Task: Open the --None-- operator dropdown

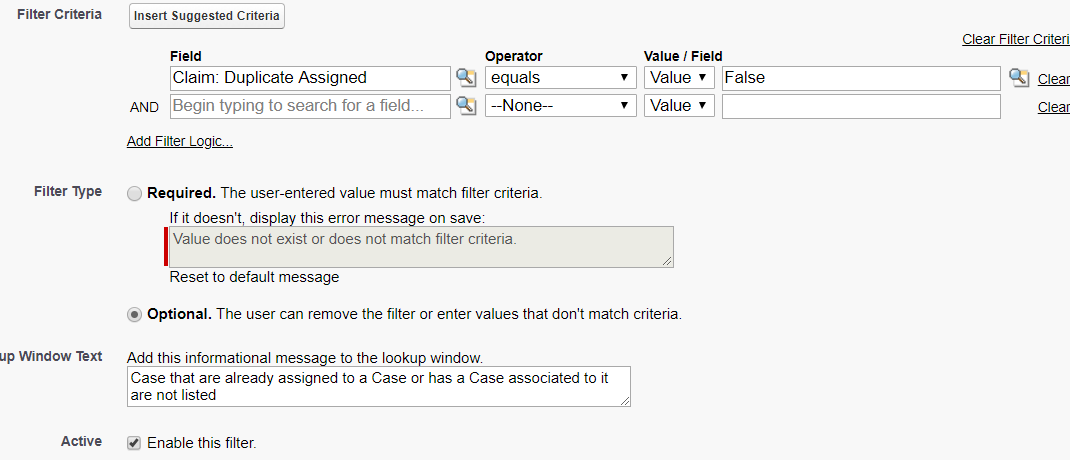Action: click(560, 105)
